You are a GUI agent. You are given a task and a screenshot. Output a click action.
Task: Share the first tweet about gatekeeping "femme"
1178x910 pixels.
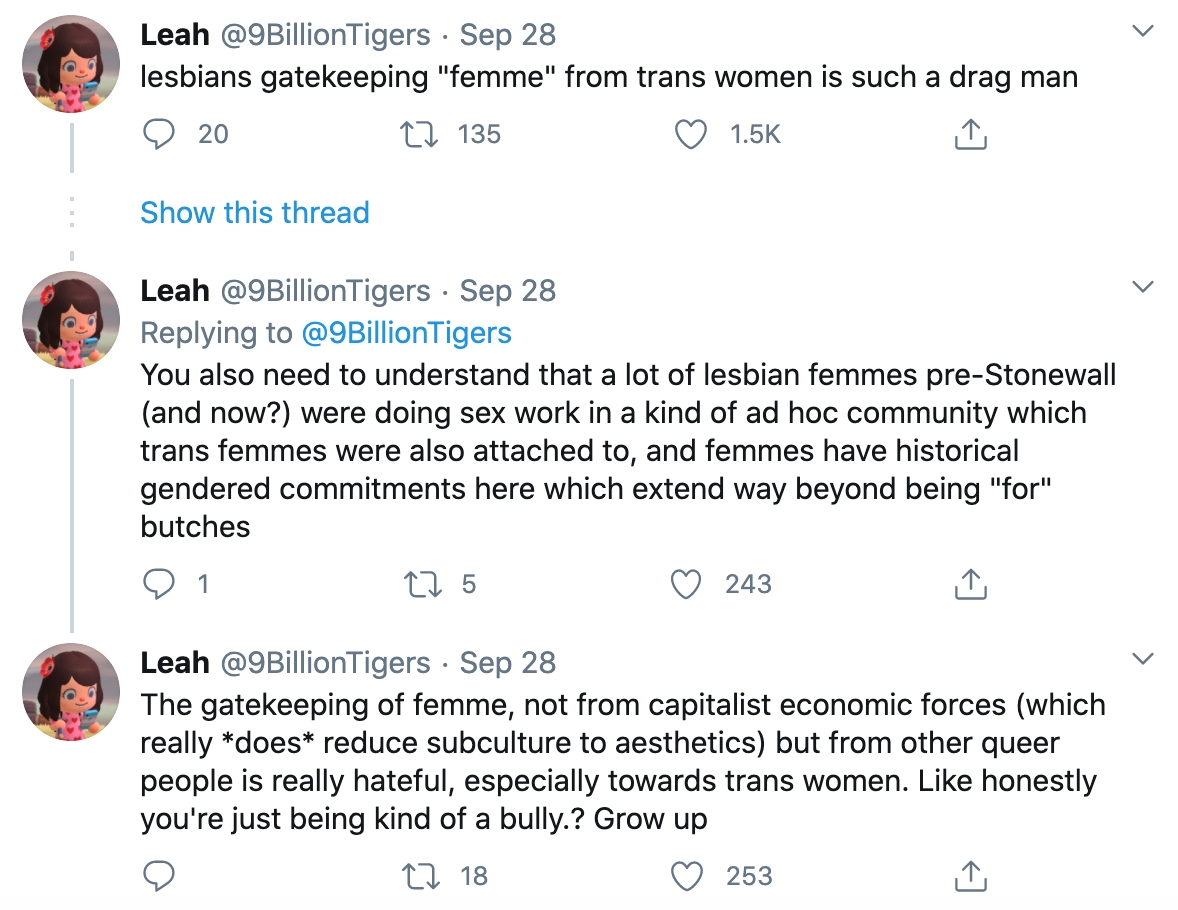pos(967,134)
